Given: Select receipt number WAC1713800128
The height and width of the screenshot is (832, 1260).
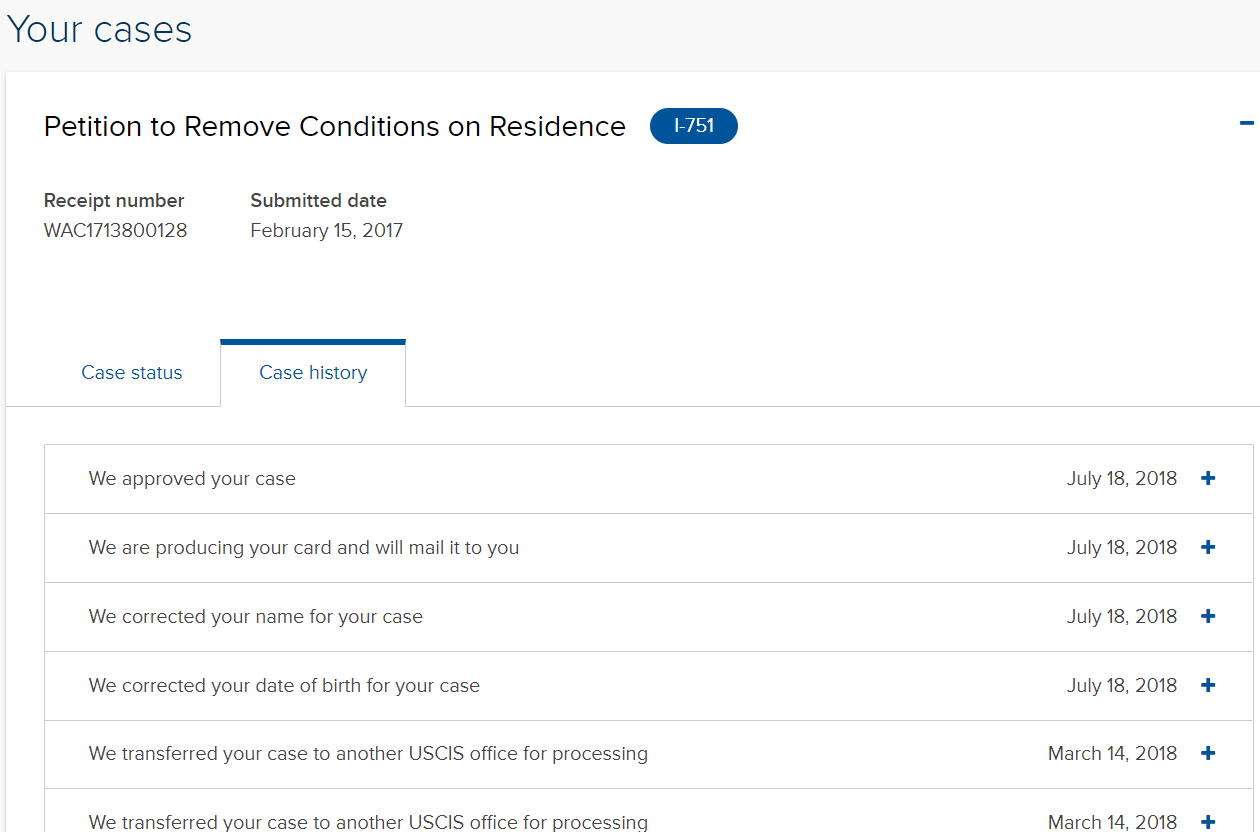Looking at the screenshot, I should click(x=116, y=231).
